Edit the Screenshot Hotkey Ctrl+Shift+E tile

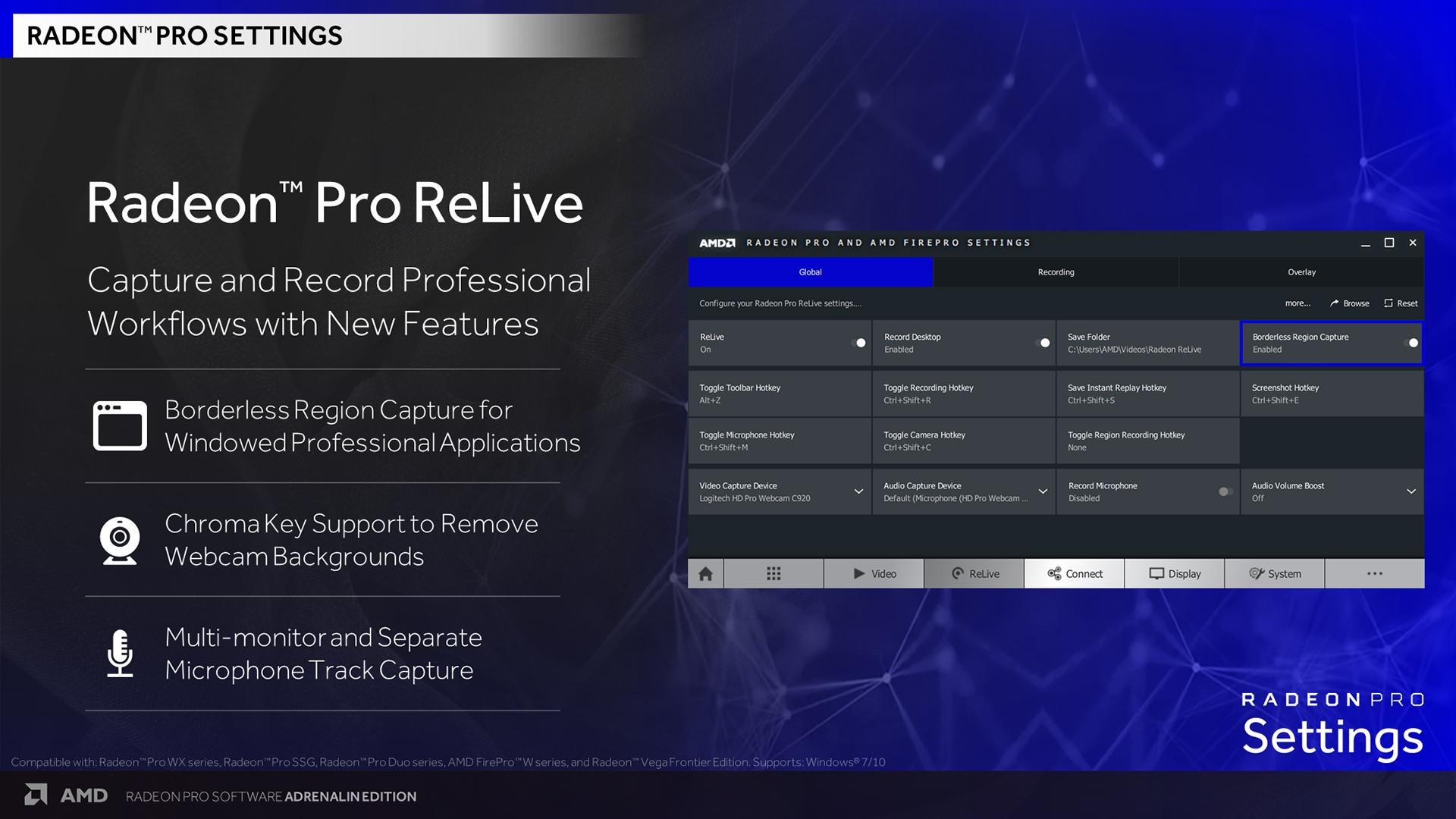pyautogui.click(x=1332, y=394)
